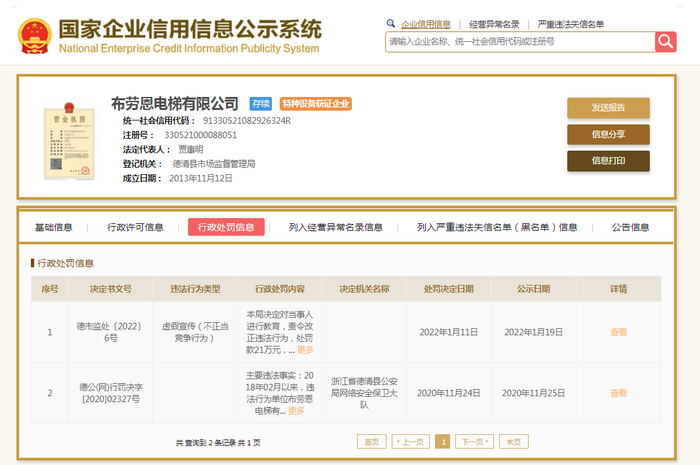Select the 严重违法失信名单 search category
Viewport: 700px width, 465px height.
(x=570, y=23)
